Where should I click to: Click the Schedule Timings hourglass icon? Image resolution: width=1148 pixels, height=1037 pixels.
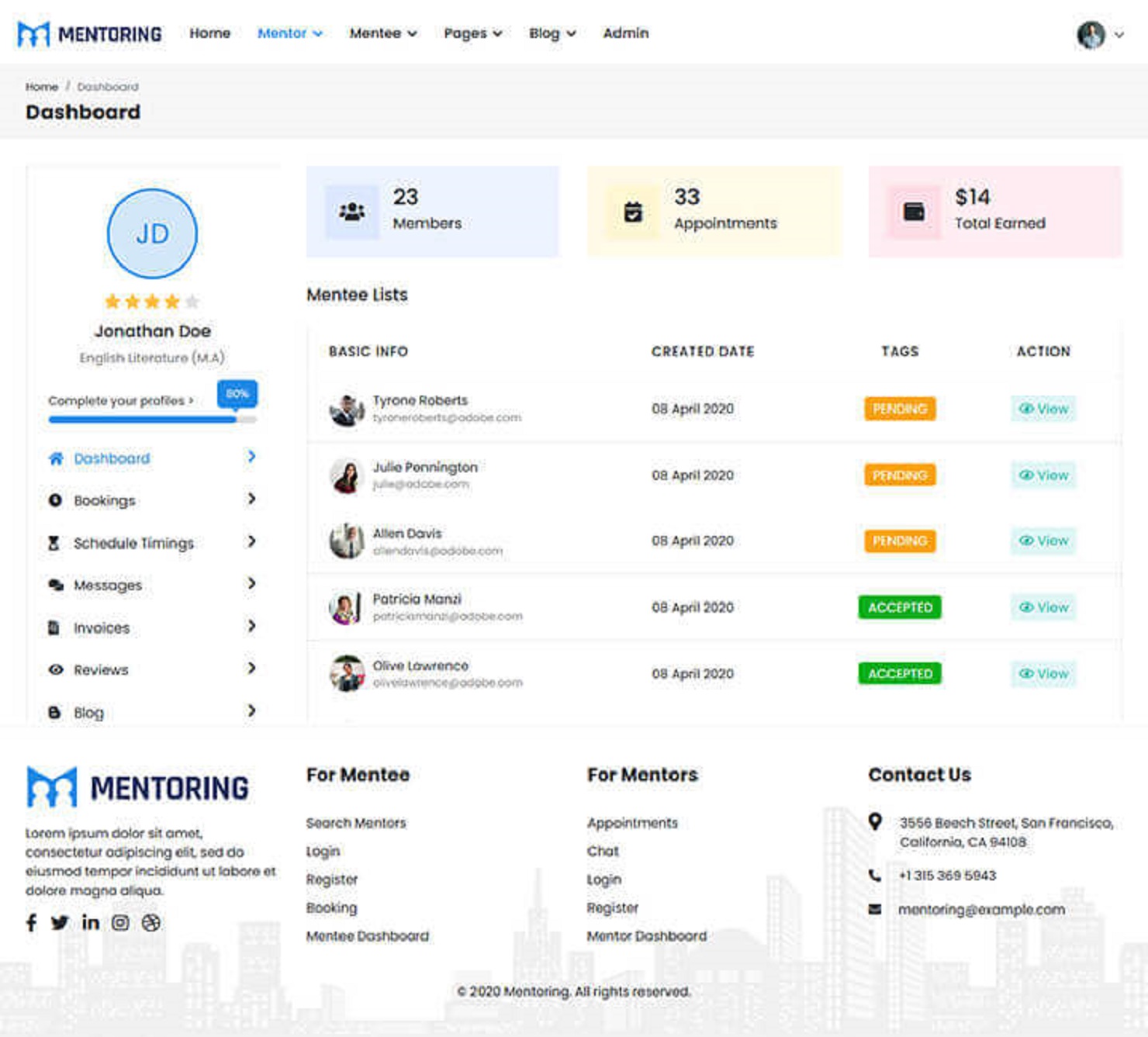pyautogui.click(x=54, y=543)
